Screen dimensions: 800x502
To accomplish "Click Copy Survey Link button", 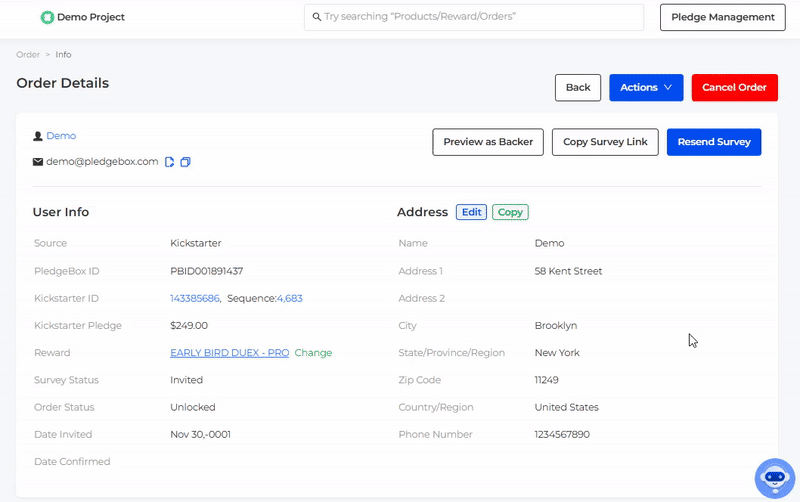I will click(605, 142).
